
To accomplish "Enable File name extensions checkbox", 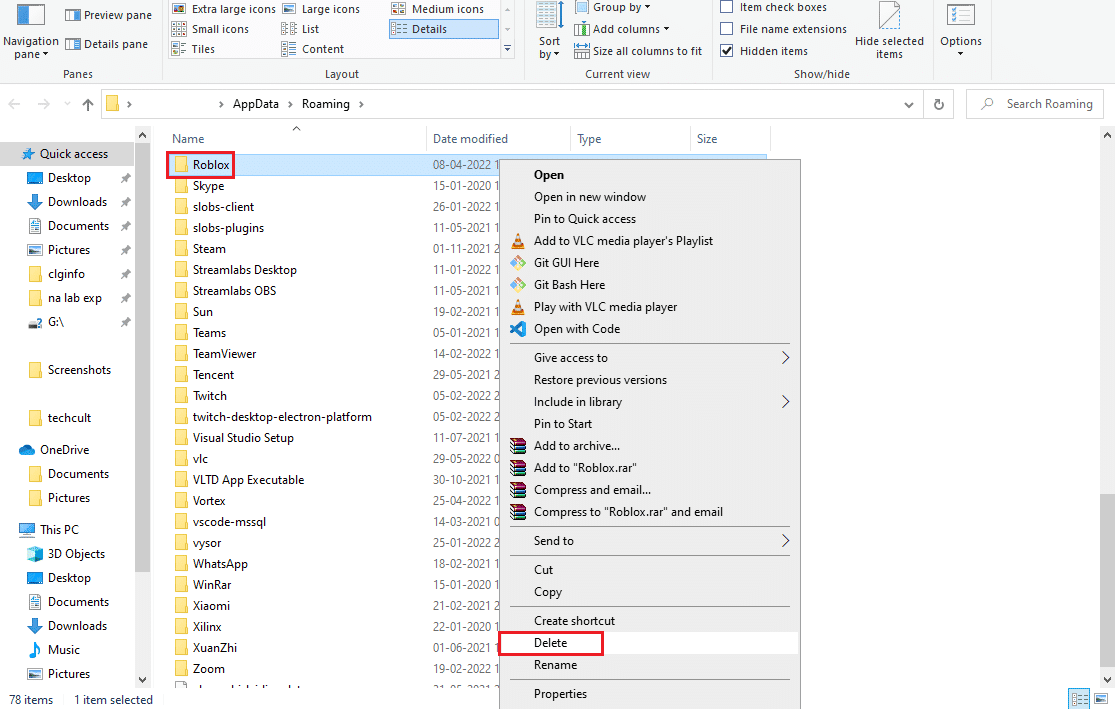I will [784, 29].
